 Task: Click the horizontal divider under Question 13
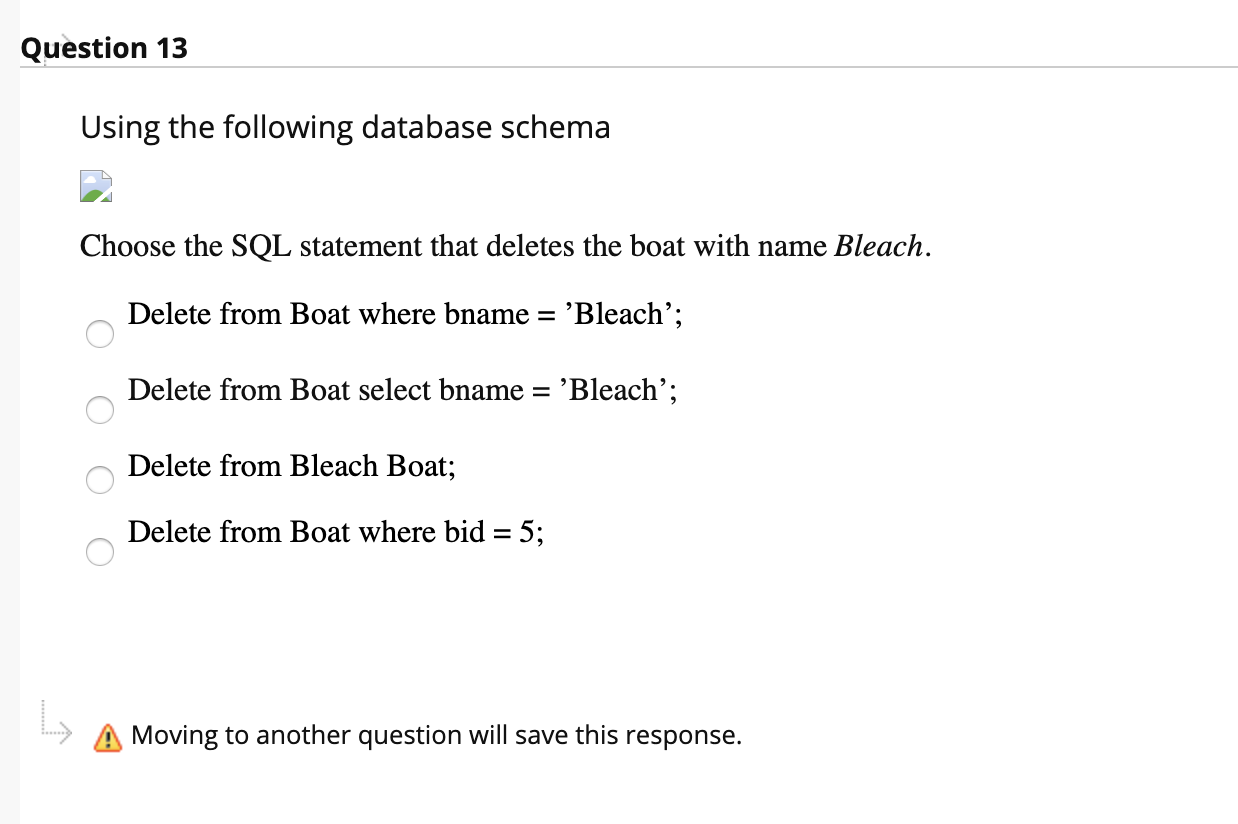620,67
